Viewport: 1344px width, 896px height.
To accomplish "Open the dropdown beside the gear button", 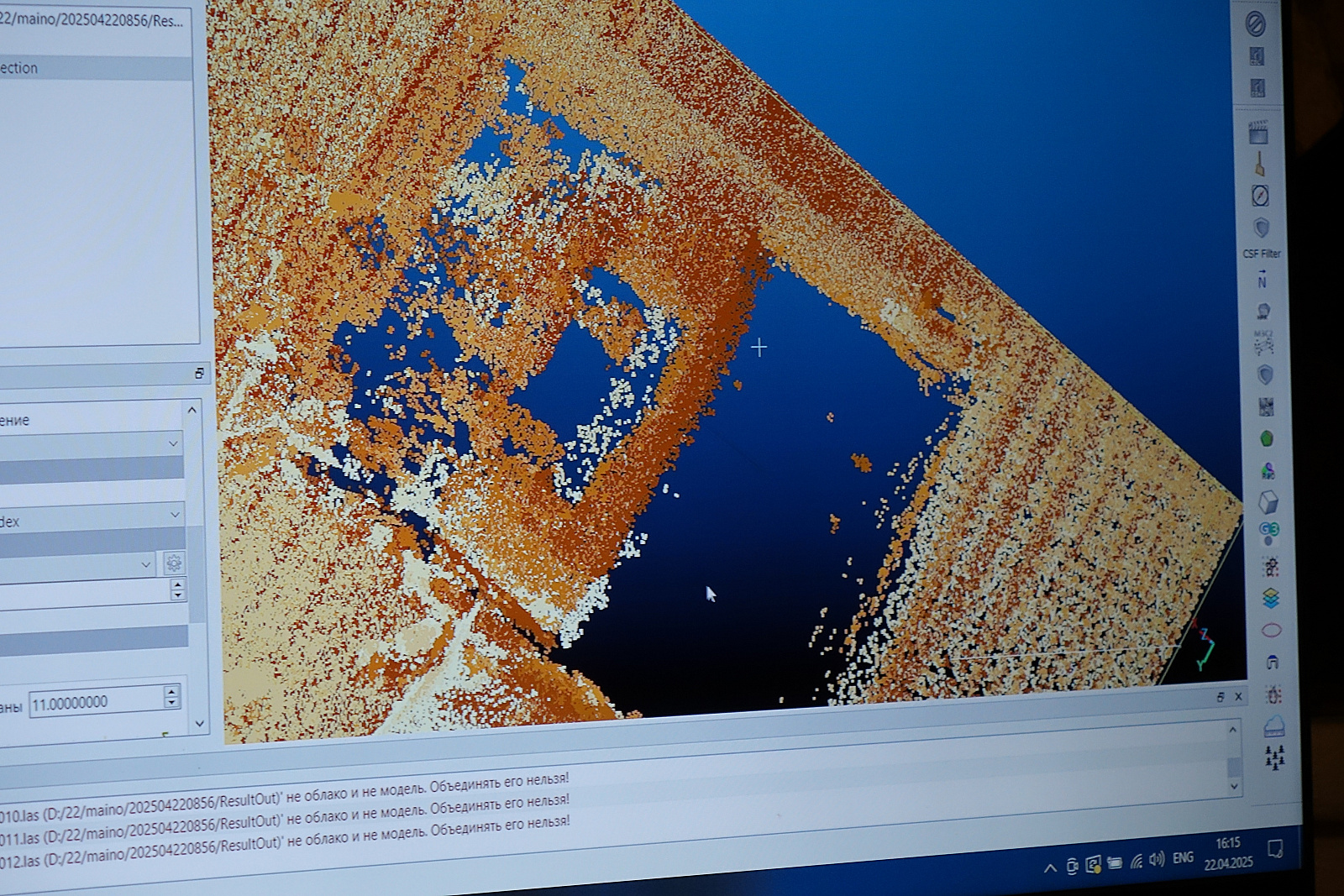I will [146, 564].
